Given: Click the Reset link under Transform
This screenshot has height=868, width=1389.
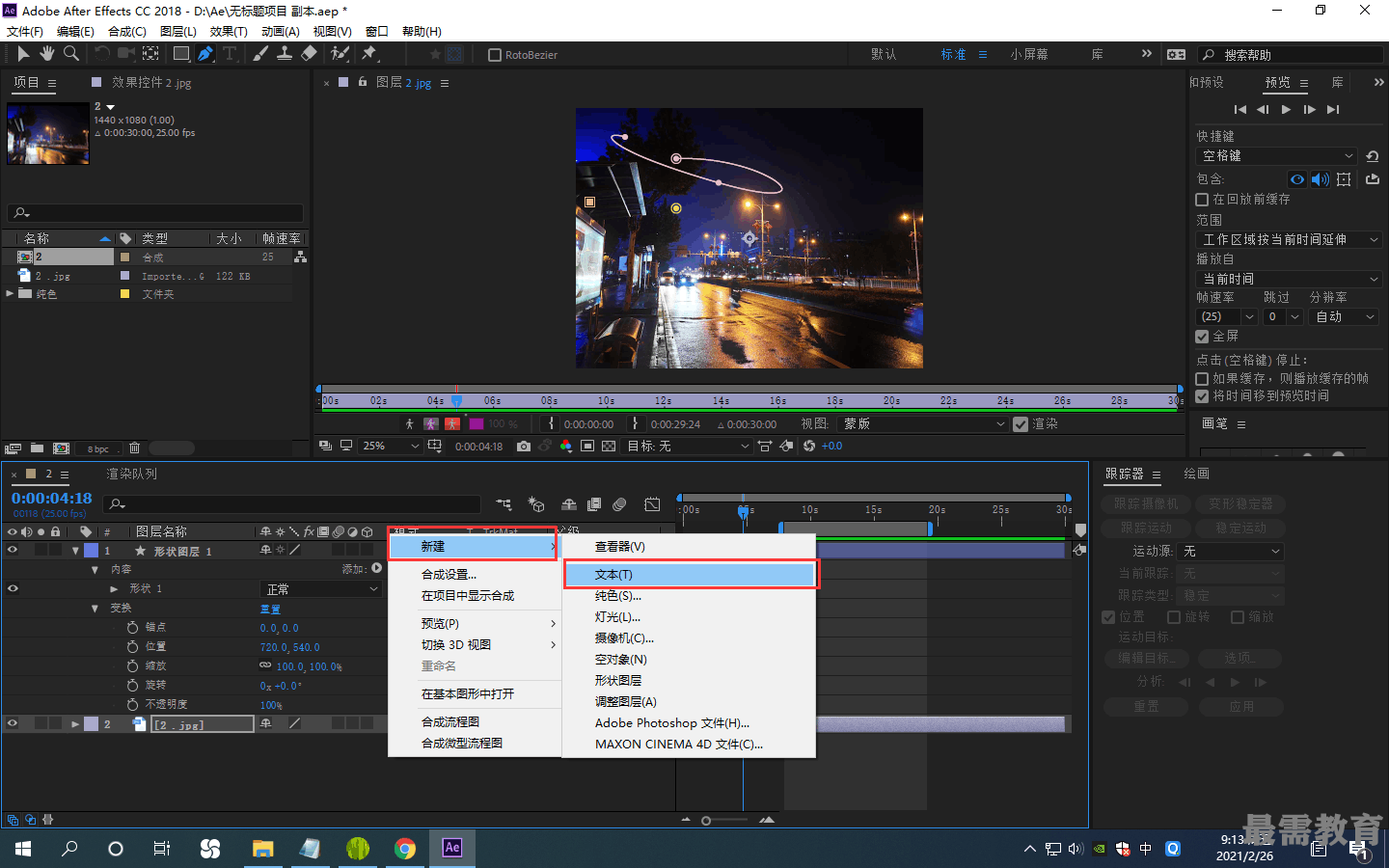Looking at the screenshot, I should pos(270,610).
